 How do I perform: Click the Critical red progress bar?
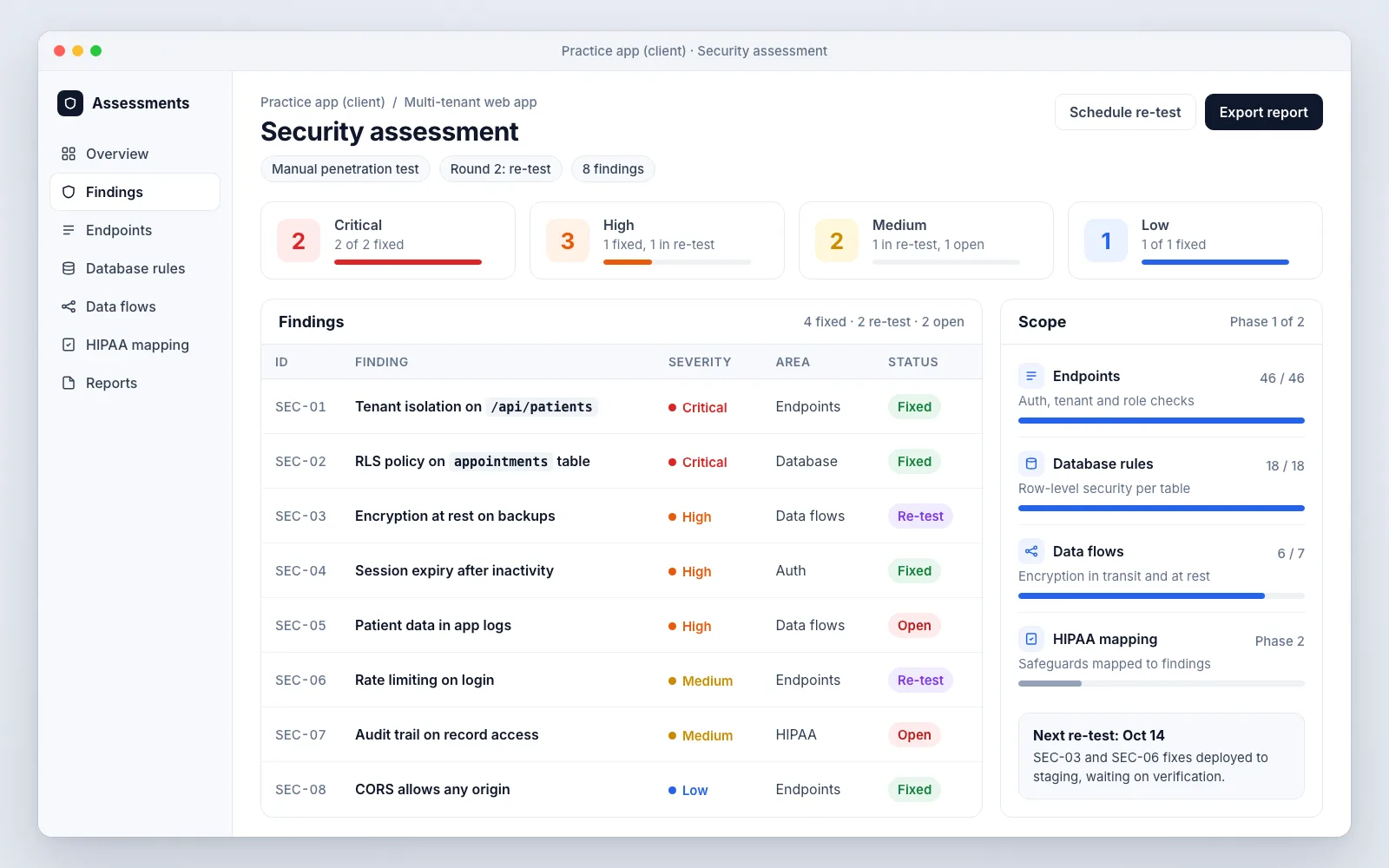pos(408,262)
